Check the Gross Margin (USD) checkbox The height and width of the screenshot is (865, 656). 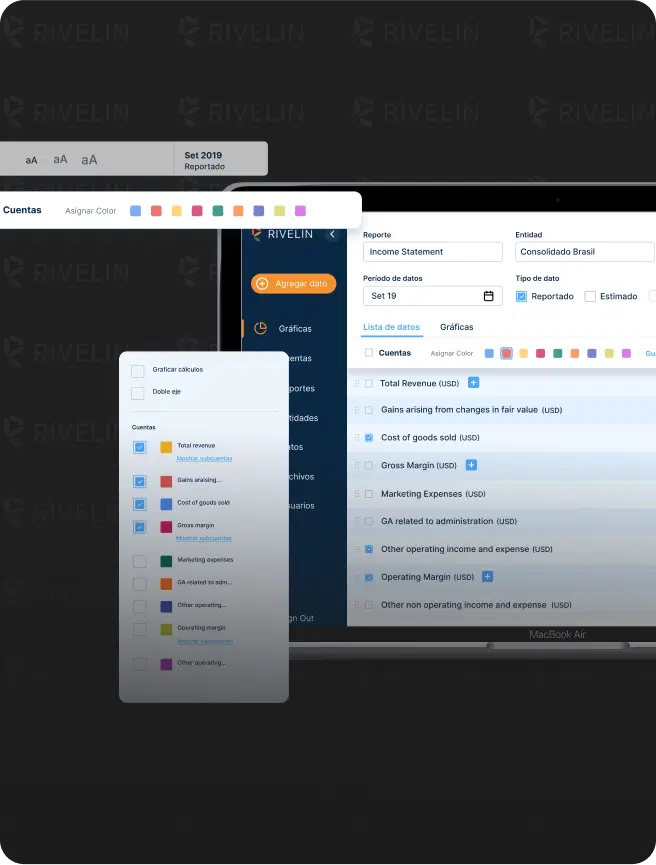coord(369,466)
